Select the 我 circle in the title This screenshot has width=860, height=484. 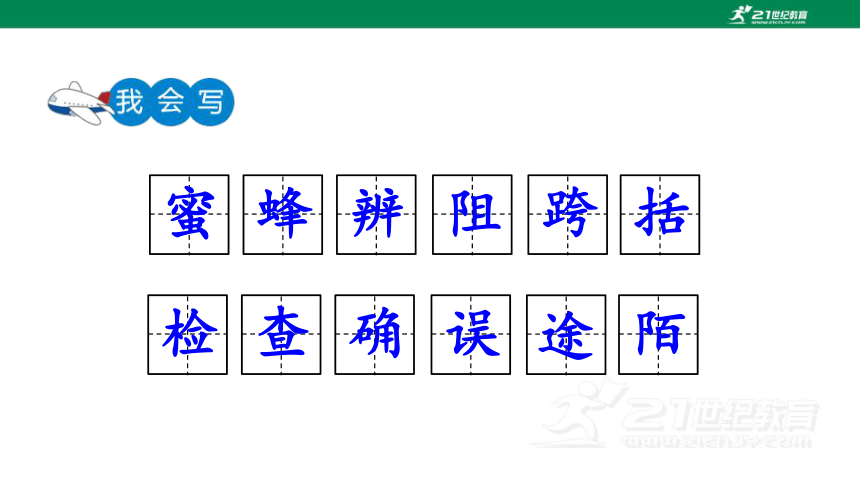(130, 102)
